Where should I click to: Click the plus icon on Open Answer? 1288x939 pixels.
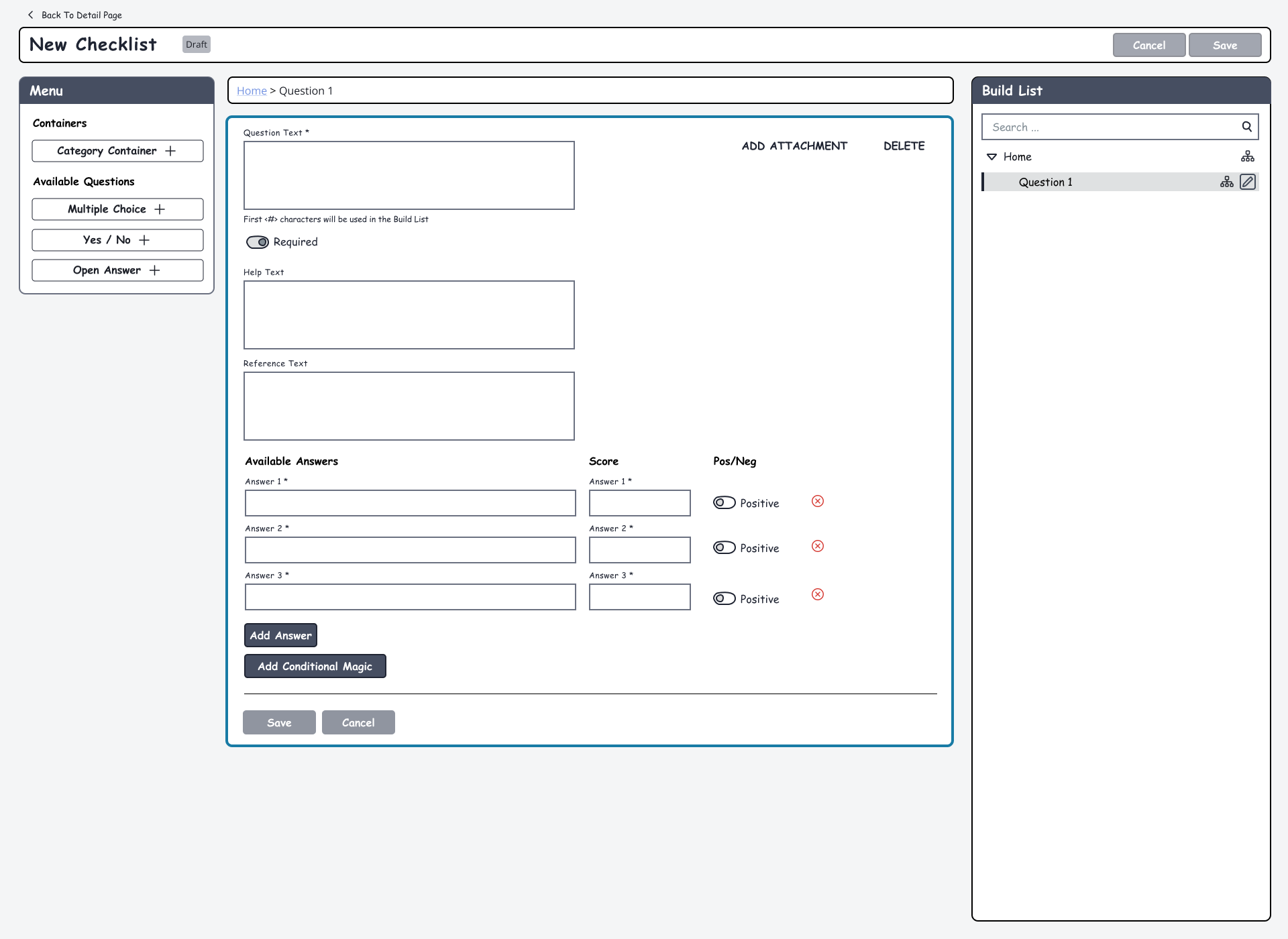tap(155, 270)
